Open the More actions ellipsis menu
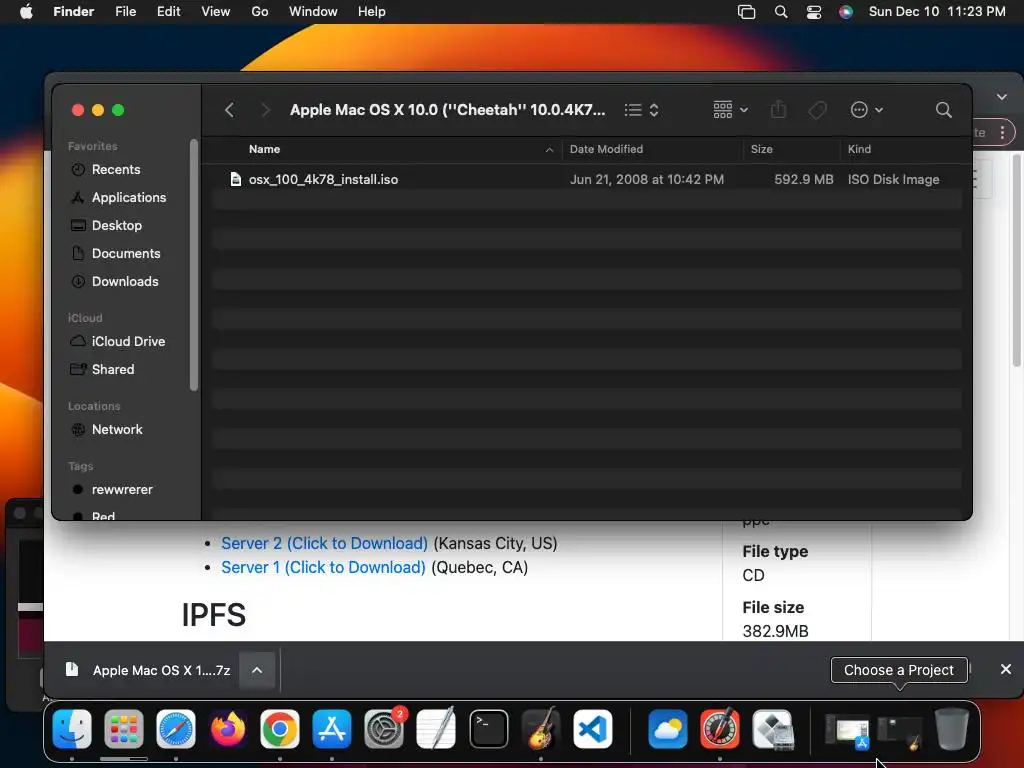Viewport: 1024px width, 768px height. point(867,110)
